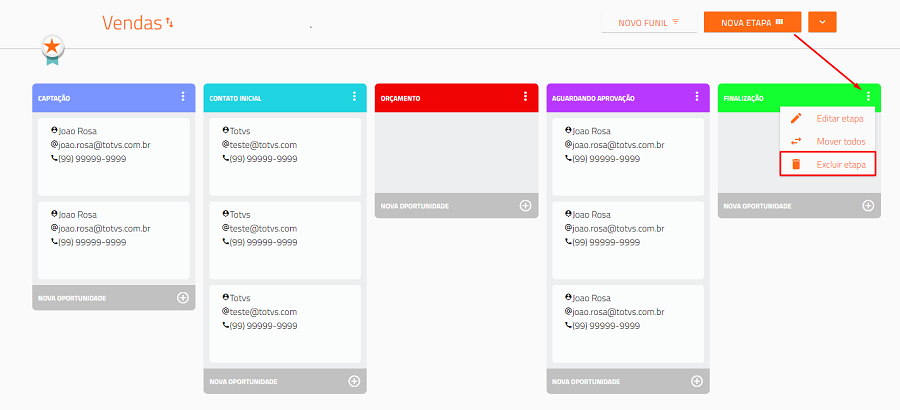The width and height of the screenshot is (900, 410).
Task: Click the pencil icon for Editar etapa
Action: (x=796, y=118)
